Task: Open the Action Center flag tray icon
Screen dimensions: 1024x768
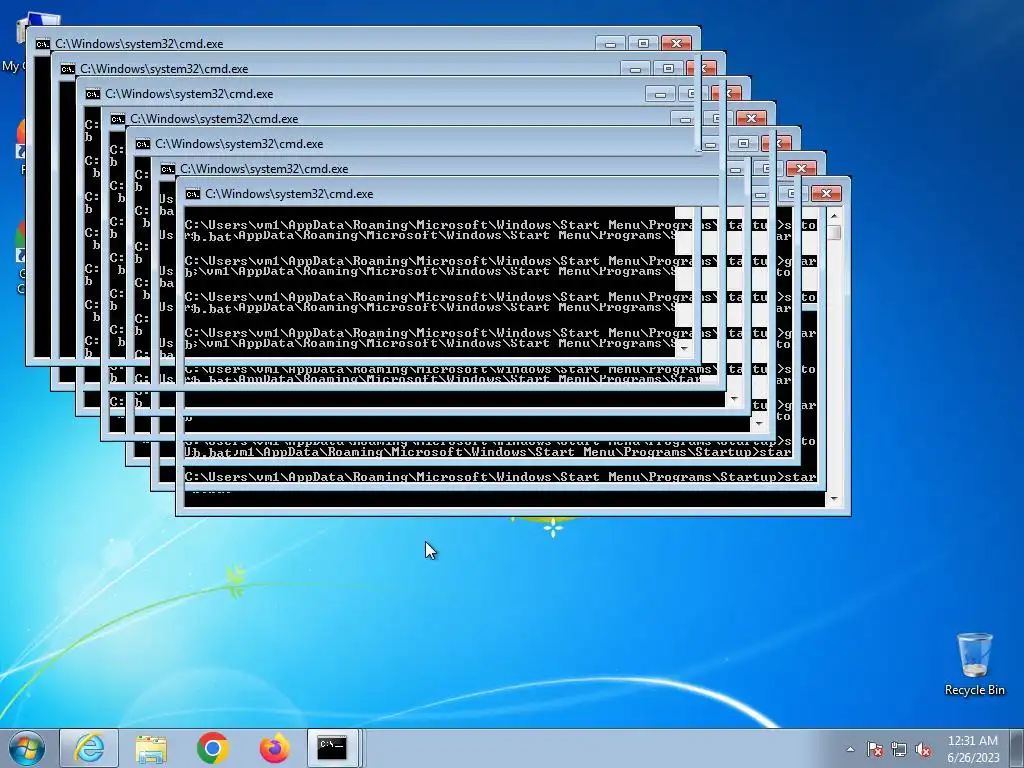Action: coord(875,749)
